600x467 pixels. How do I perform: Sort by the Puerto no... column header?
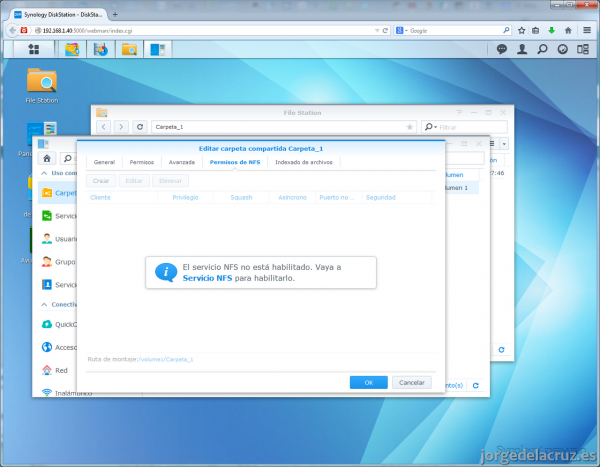click(x=337, y=197)
